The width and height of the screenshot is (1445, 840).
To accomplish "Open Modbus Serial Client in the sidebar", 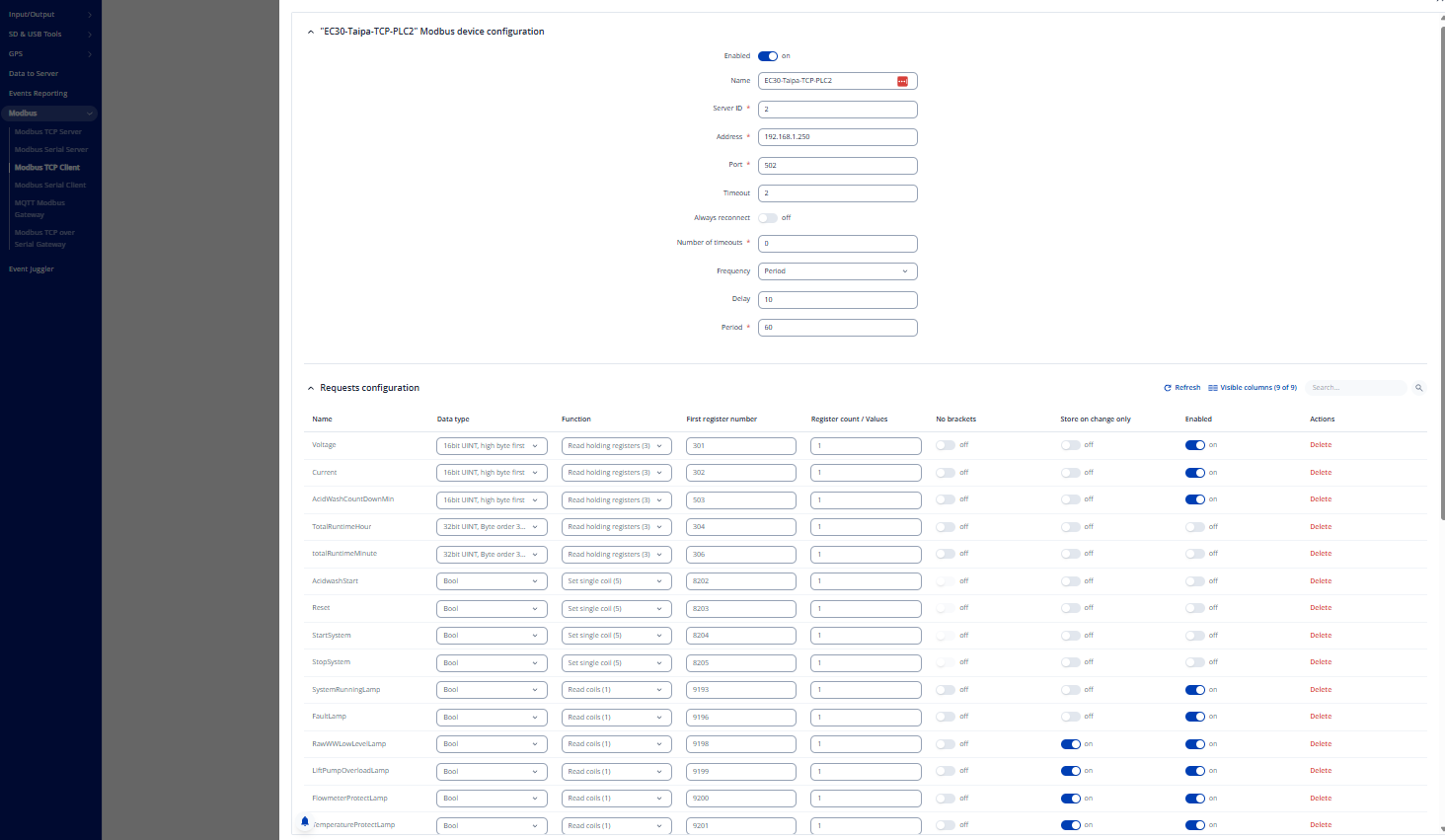I will point(50,186).
